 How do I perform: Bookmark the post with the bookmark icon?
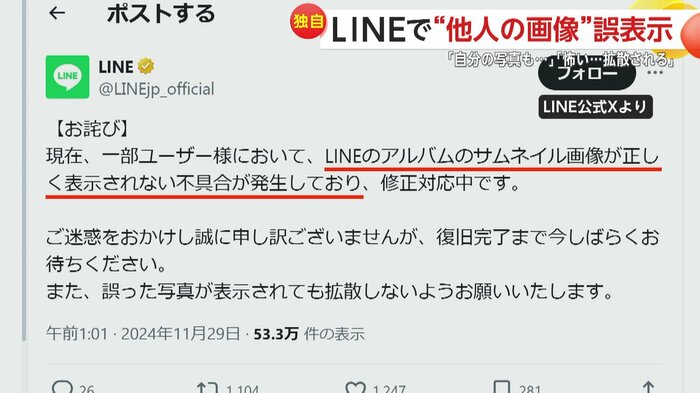pos(501,388)
